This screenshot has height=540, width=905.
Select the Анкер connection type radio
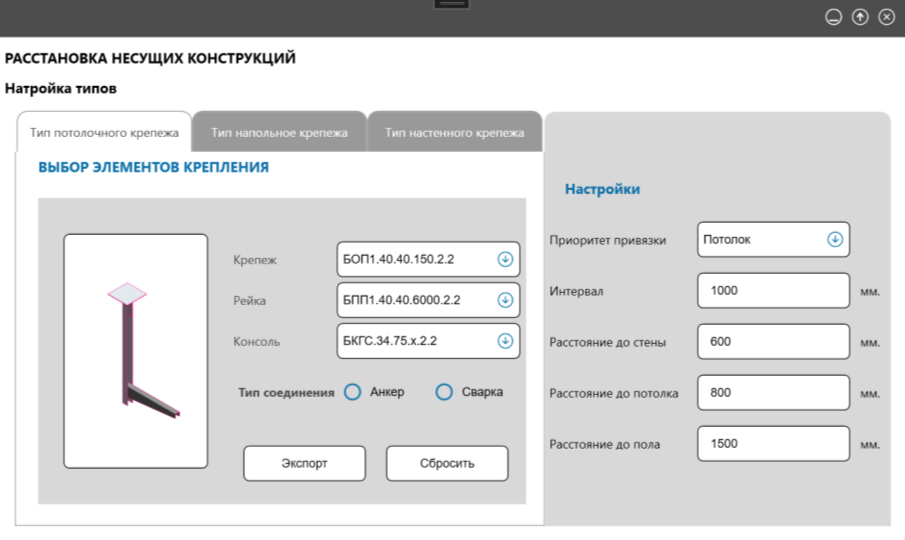point(353,392)
